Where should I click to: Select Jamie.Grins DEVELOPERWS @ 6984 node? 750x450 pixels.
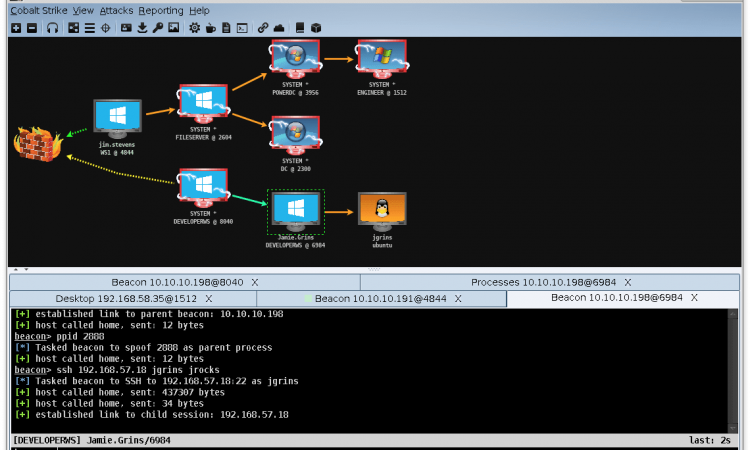[x=296, y=212]
